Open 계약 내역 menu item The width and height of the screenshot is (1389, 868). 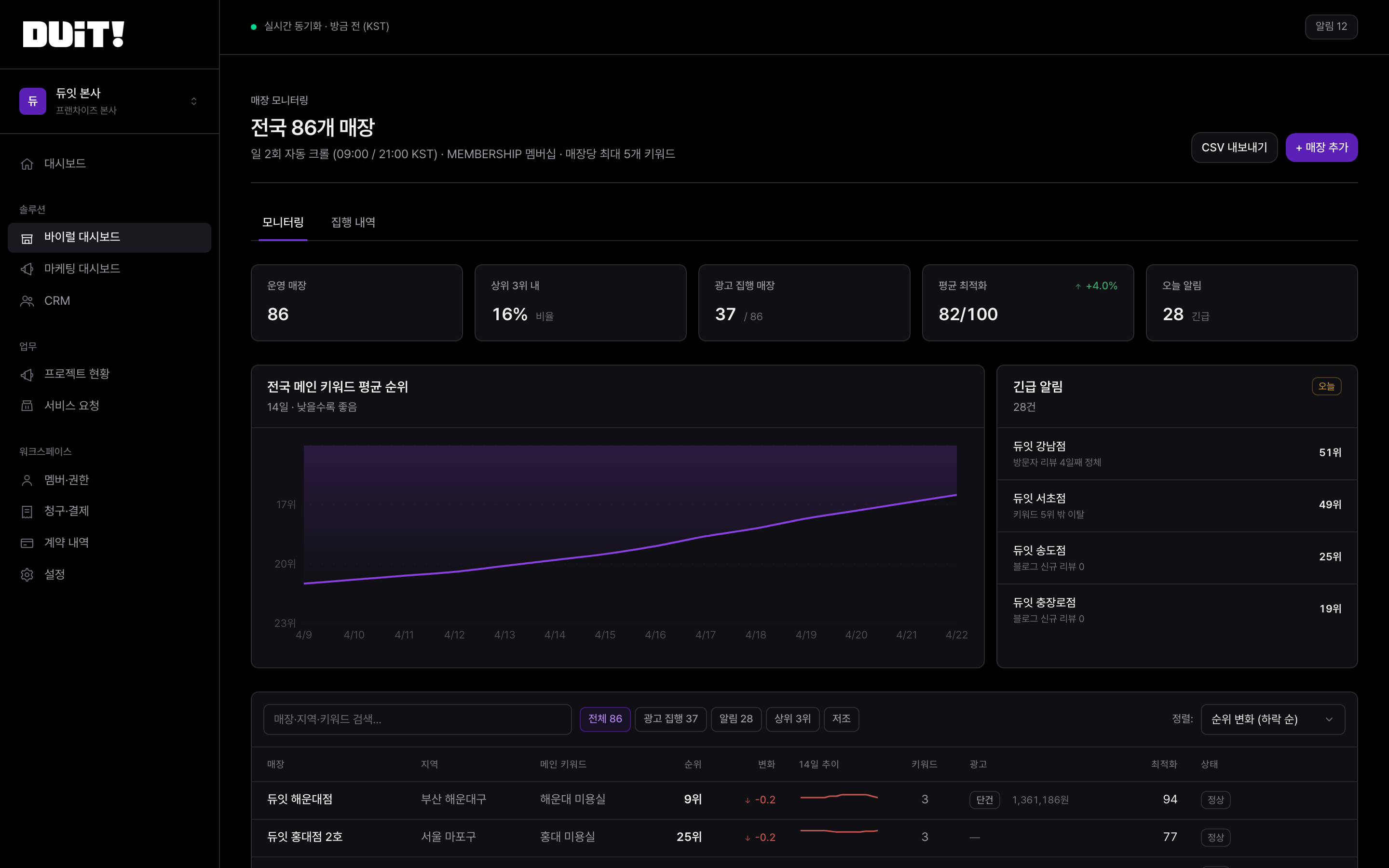(x=109, y=543)
